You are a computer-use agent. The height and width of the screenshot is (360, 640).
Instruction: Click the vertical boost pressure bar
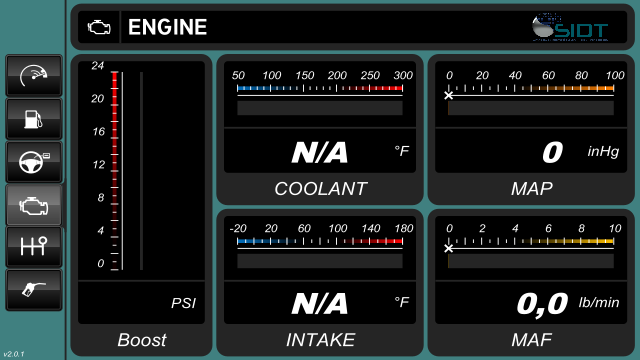115,171
